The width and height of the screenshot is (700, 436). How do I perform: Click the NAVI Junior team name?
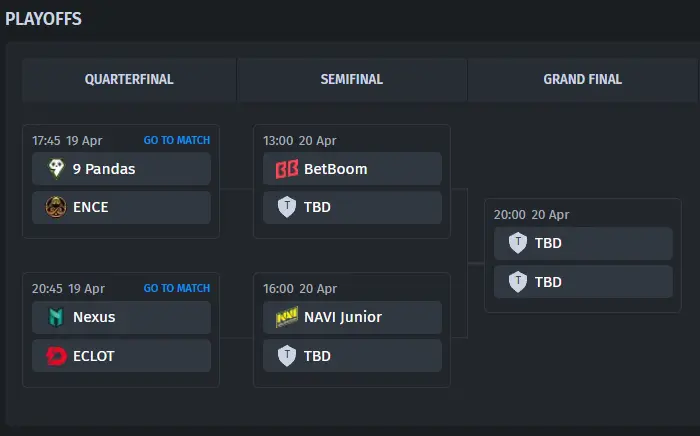click(x=343, y=317)
